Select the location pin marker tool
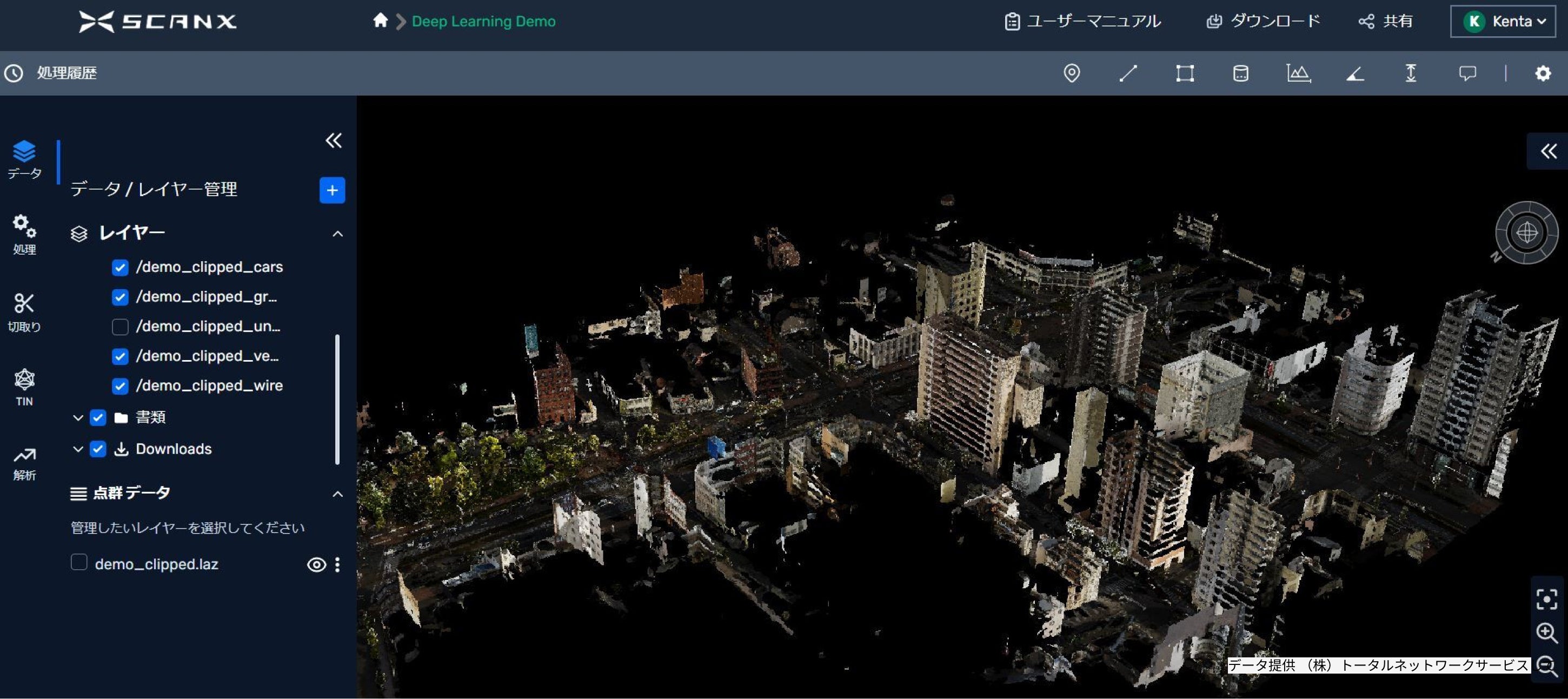Image resolution: width=1568 pixels, height=699 pixels. point(1071,73)
